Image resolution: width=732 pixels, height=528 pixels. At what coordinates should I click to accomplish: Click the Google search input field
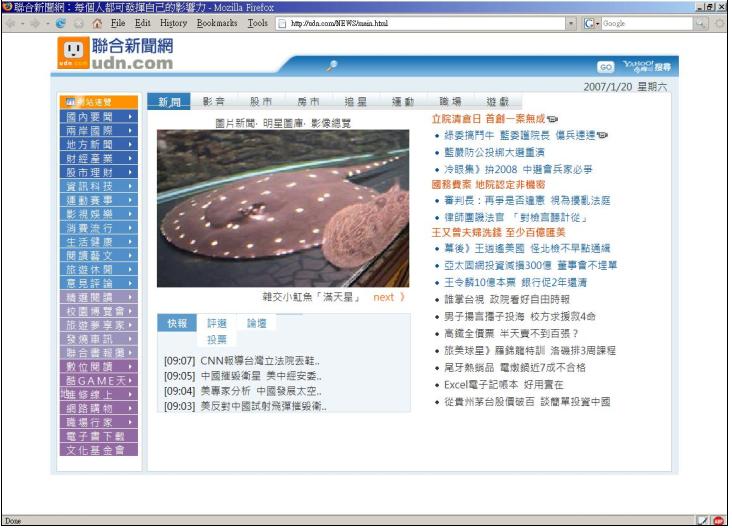coord(647,23)
